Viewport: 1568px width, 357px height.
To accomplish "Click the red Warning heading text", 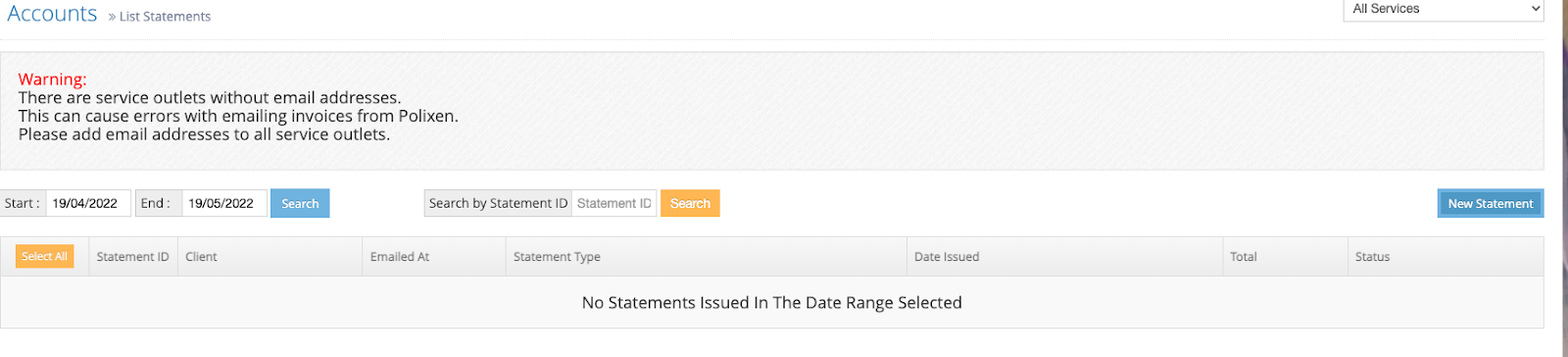I will (x=52, y=79).
